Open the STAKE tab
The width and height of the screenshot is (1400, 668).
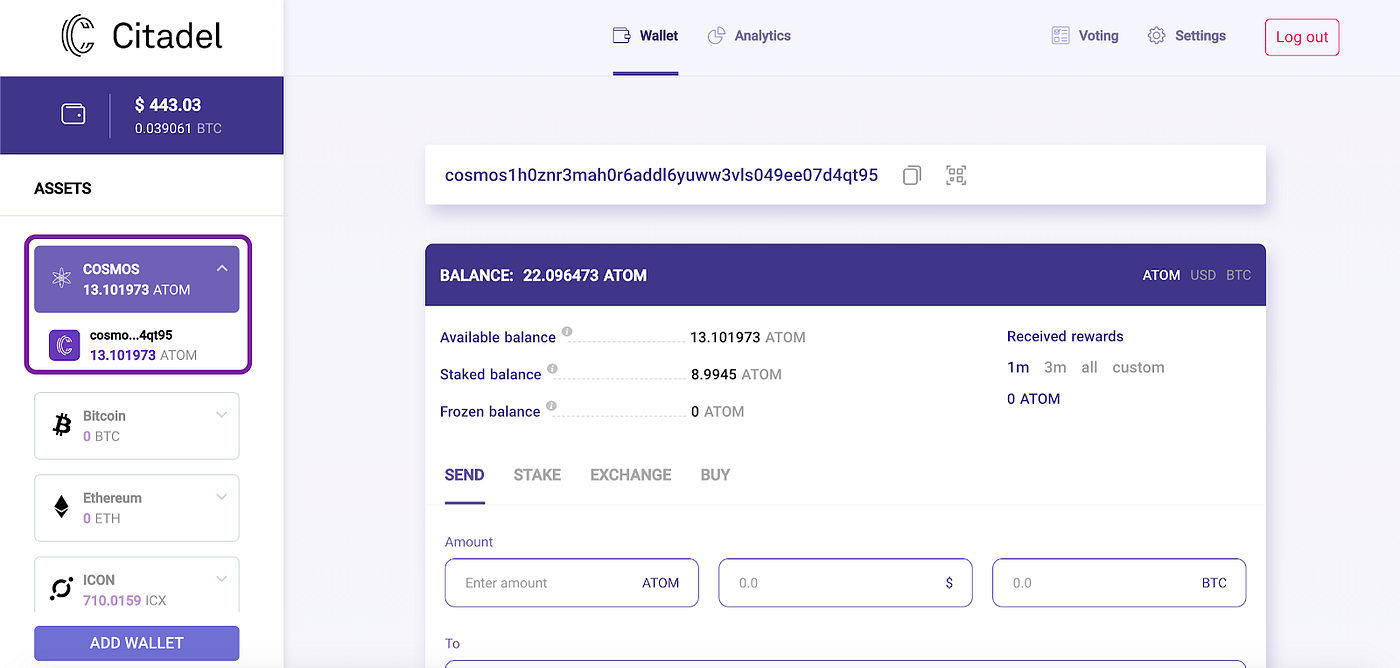click(537, 474)
